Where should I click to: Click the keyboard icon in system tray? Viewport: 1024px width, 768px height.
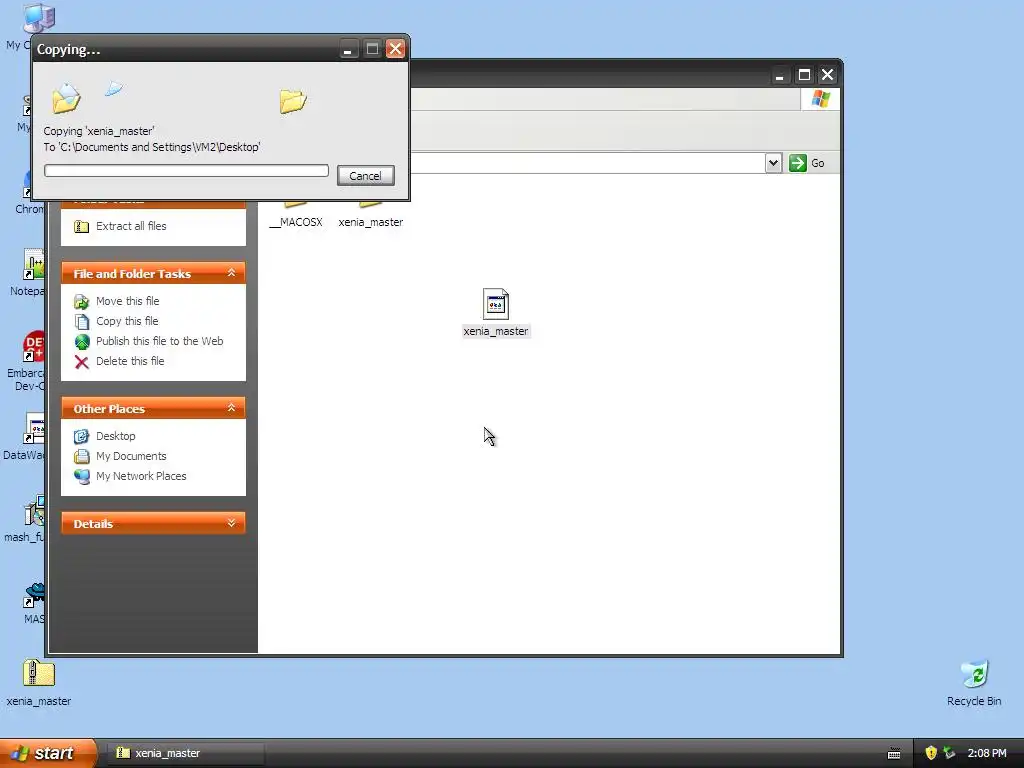pos(894,754)
